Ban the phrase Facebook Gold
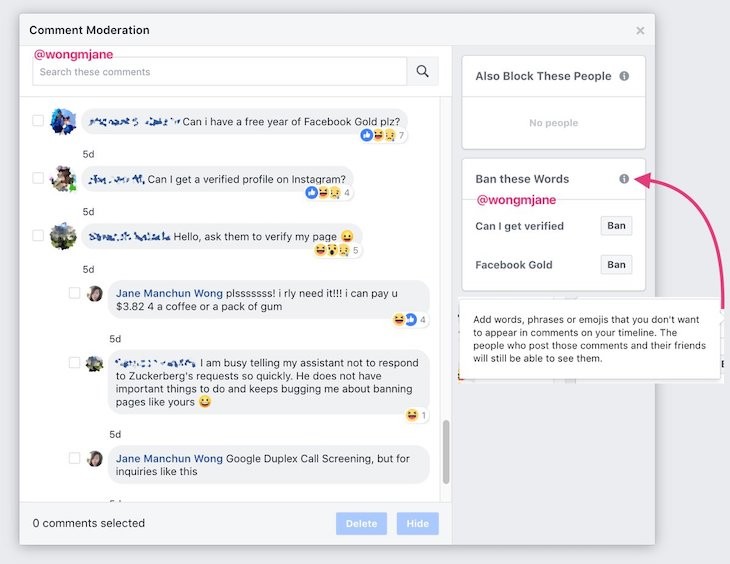Screen dimensions: 730x564 [x=616, y=265]
